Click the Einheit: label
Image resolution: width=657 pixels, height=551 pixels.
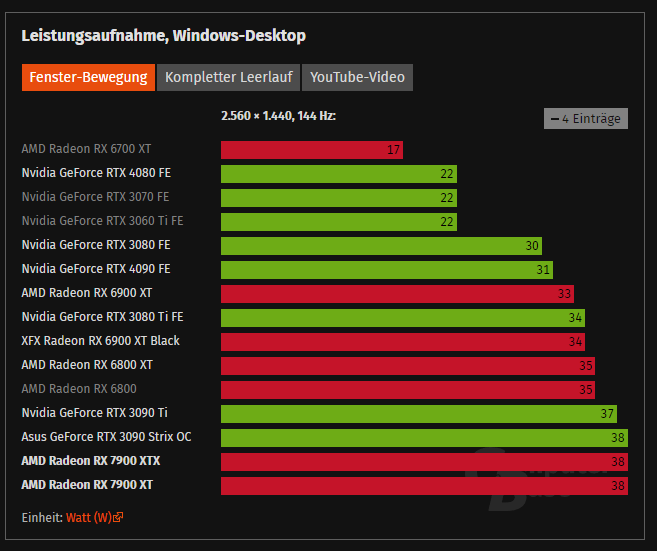(42, 517)
